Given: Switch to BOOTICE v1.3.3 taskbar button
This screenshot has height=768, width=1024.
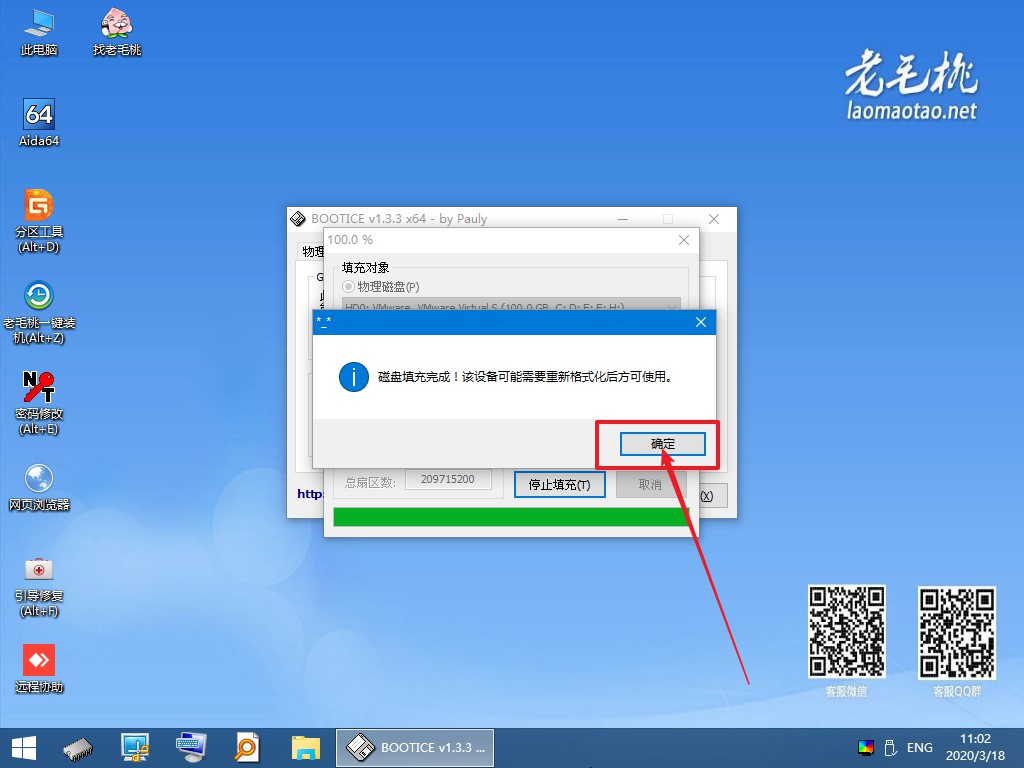Looking at the screenshot, I should 415,748.
